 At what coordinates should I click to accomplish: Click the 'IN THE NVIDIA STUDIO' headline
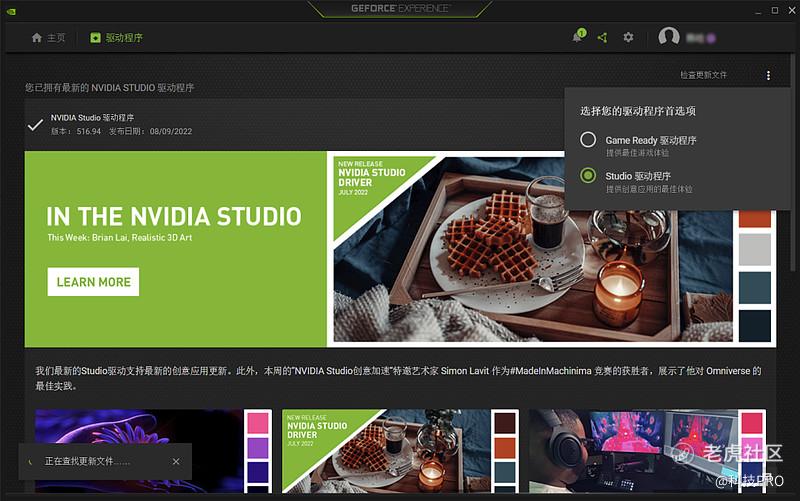click(x=174, y=216)
